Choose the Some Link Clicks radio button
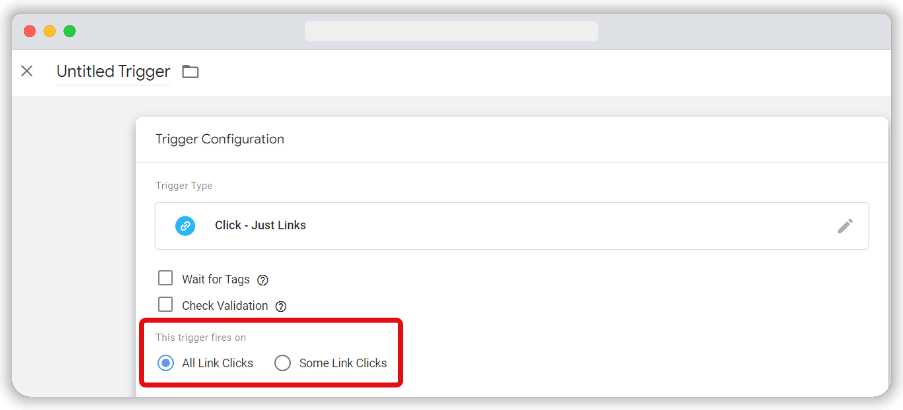Viewport: 903px width, 410px height. coord(283,363)
